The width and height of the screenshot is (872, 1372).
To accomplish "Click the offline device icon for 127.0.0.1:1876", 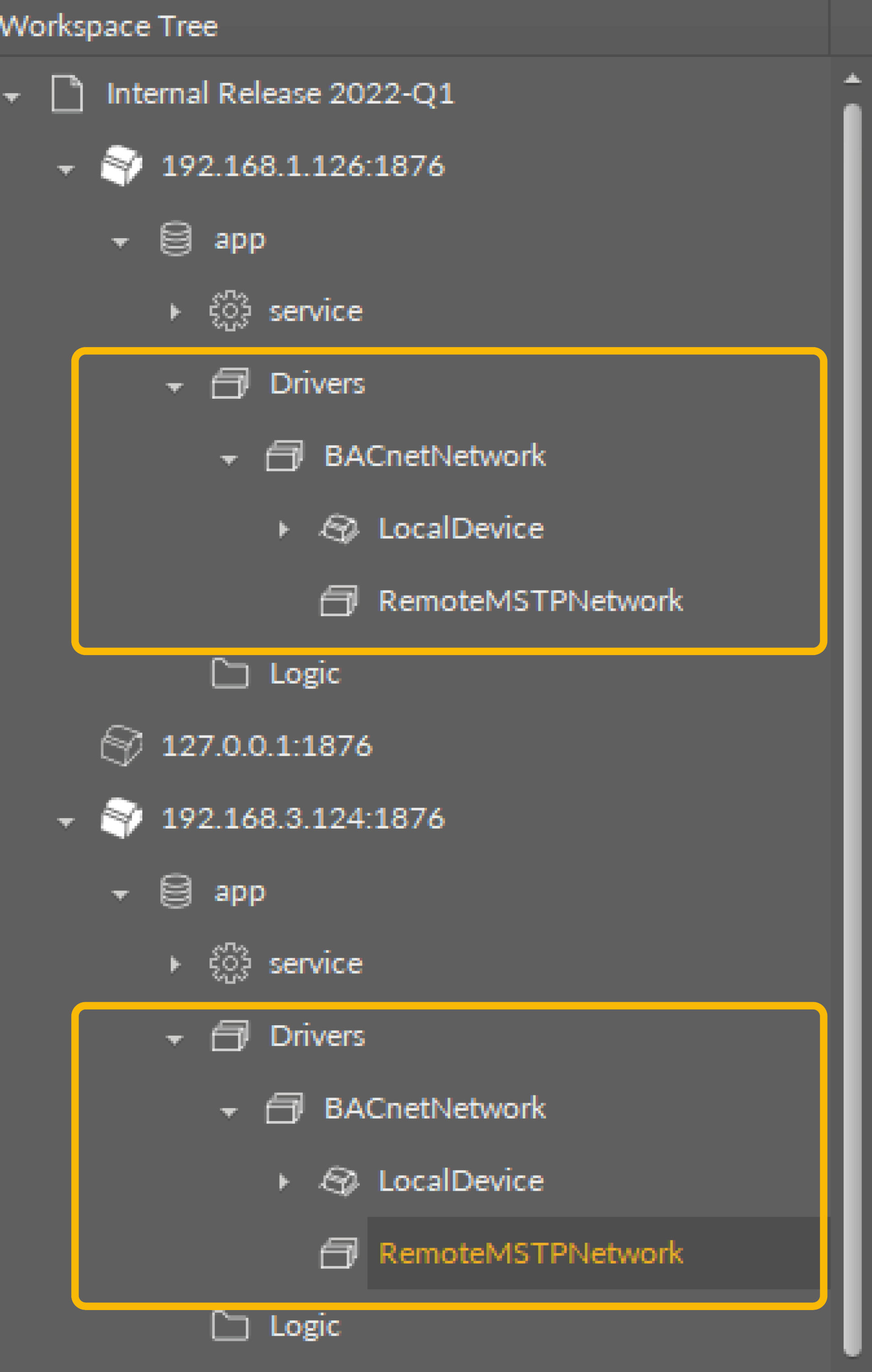I will point(121,745).
